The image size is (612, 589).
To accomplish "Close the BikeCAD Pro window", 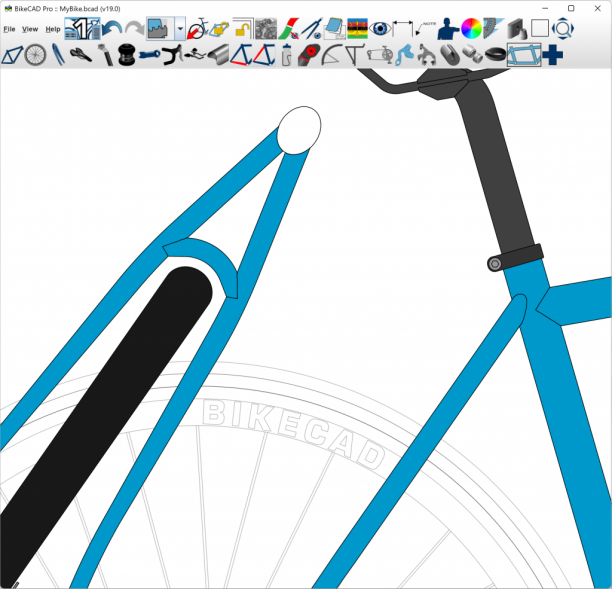I will click(x=597, y=9).
